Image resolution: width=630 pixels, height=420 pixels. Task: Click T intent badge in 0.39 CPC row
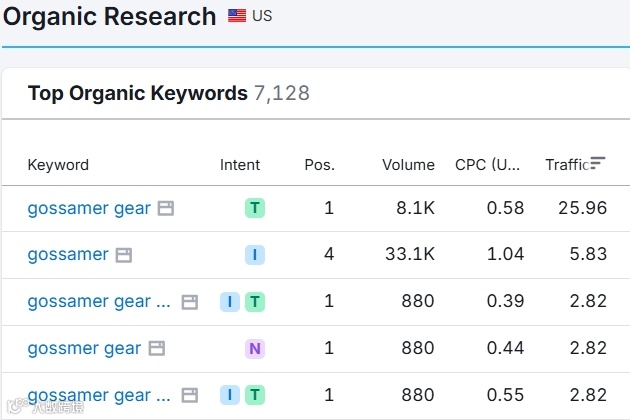point(255,302)
